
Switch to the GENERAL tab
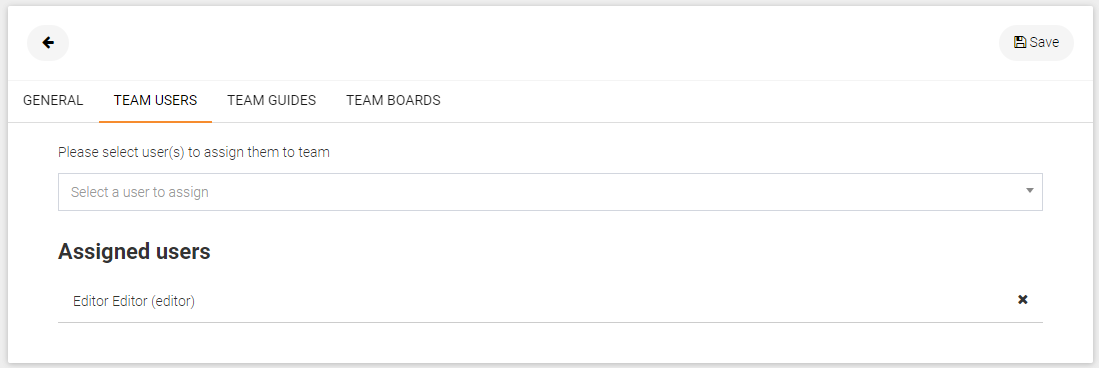click(53, 100)
